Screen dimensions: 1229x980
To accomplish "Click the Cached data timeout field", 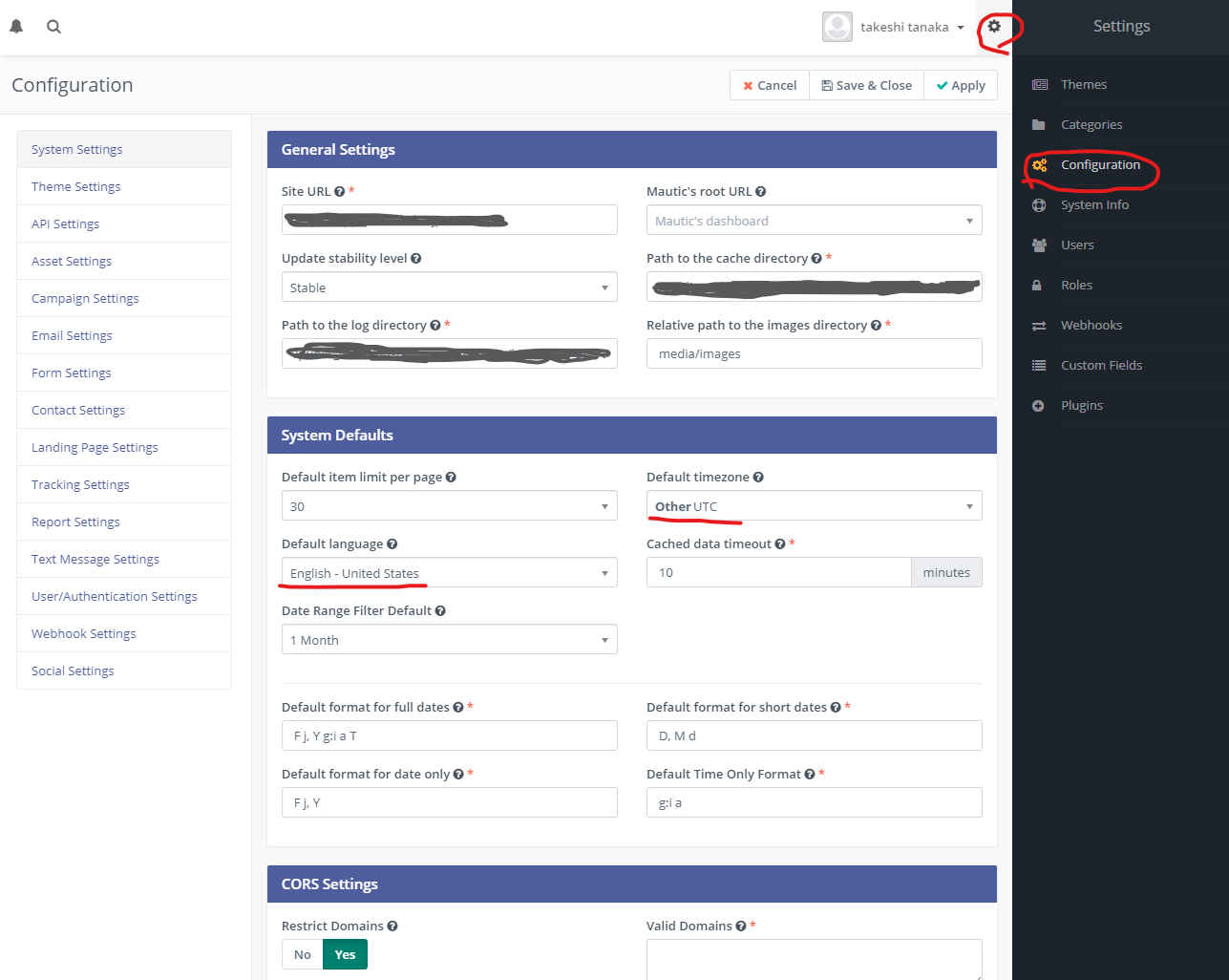I will (778, 573).
